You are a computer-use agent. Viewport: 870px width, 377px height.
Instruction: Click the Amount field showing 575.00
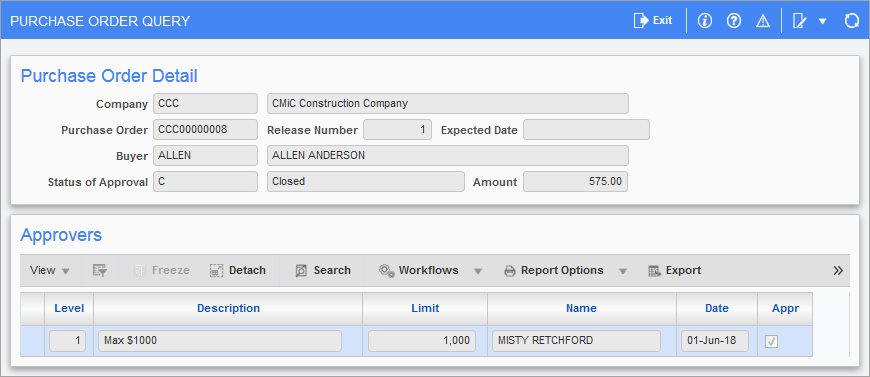click(x=575, y=182)
